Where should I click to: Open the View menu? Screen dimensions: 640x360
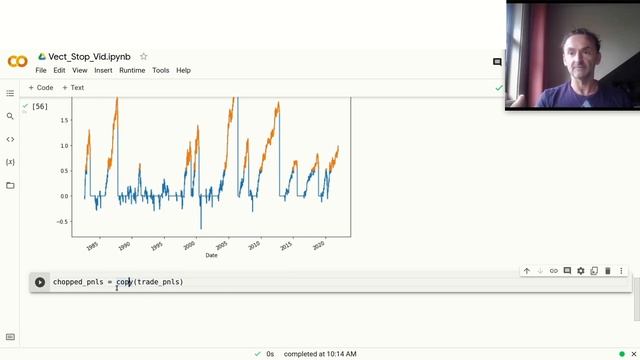click(x=80, y=70)
